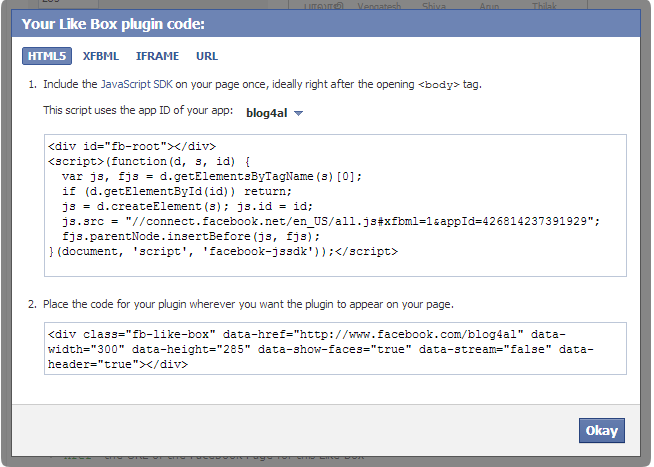
Task: Click the js.src connect.facebook.net code line
Action: pos(331,221)
